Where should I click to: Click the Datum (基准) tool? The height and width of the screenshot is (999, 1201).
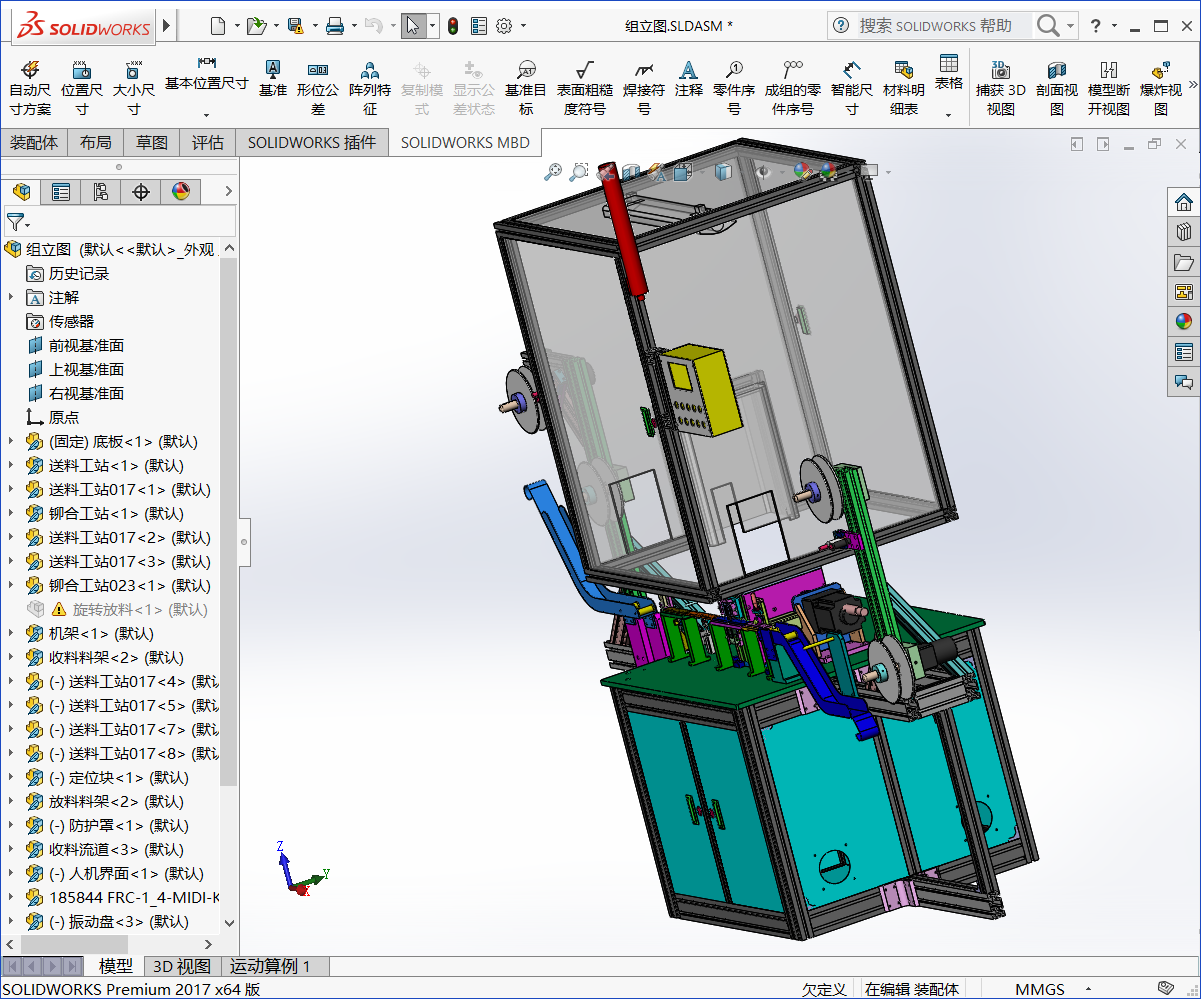pos(272,78)
